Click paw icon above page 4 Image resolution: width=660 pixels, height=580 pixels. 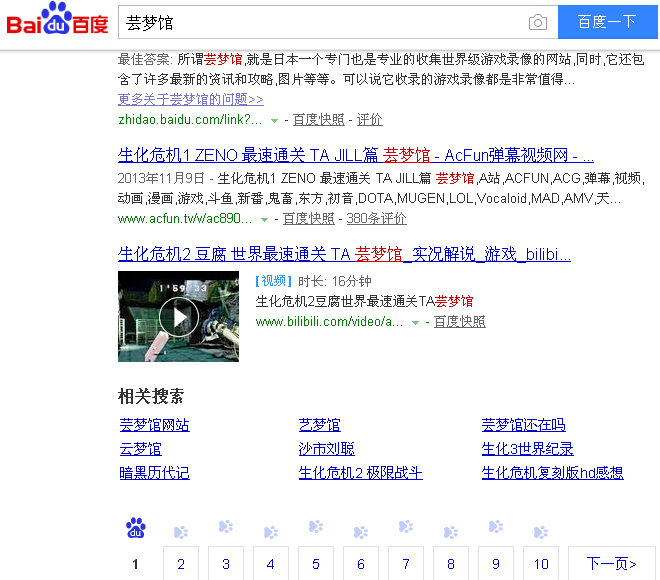click(x=271, y=532)
